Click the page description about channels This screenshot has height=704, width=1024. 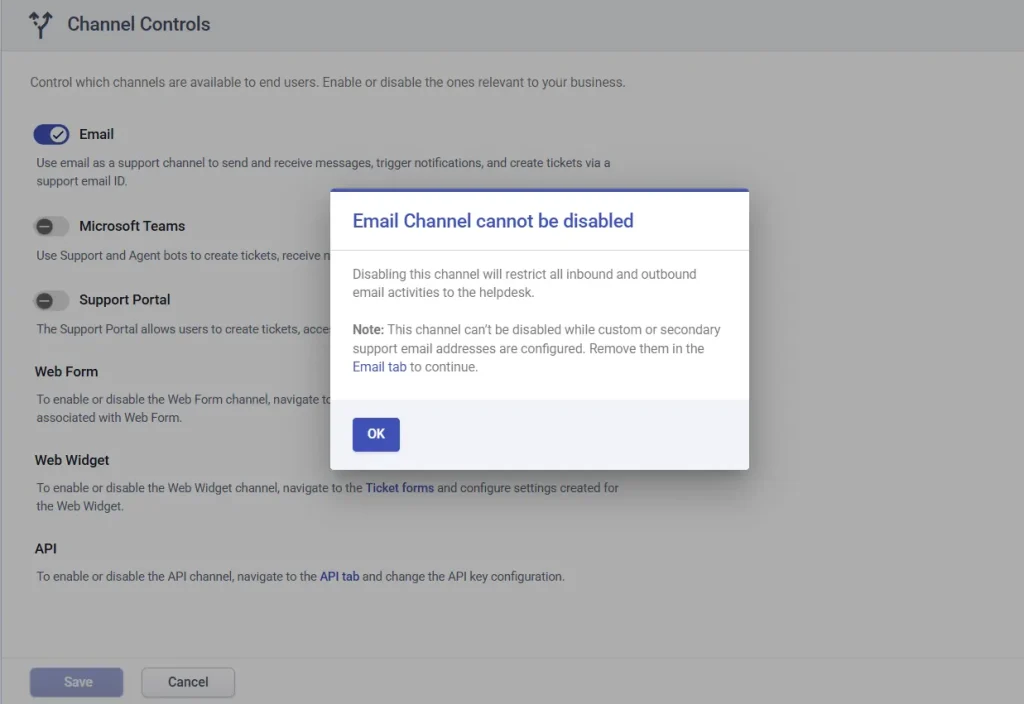tap(328, 82)
